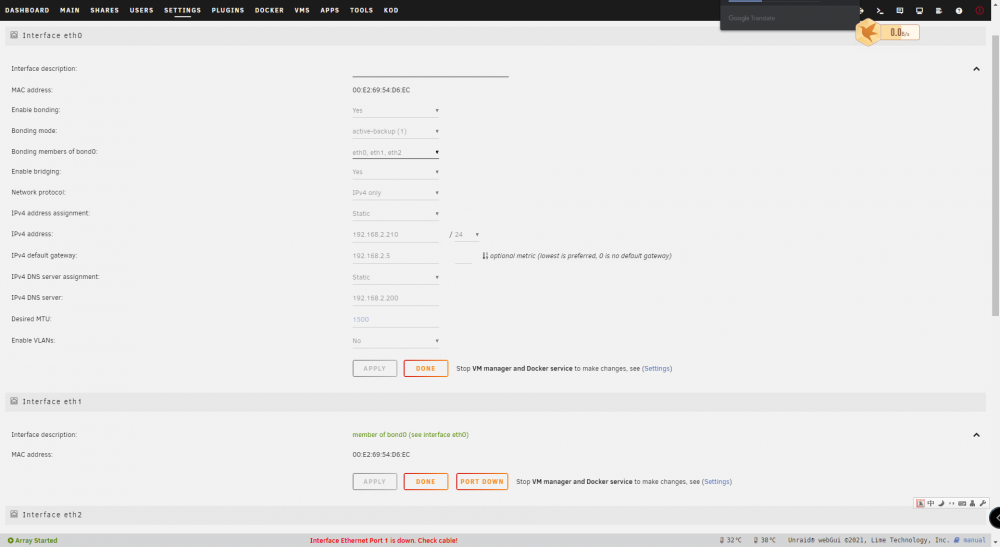
Task: Click the IME person icon
Action: coord(972,503)
